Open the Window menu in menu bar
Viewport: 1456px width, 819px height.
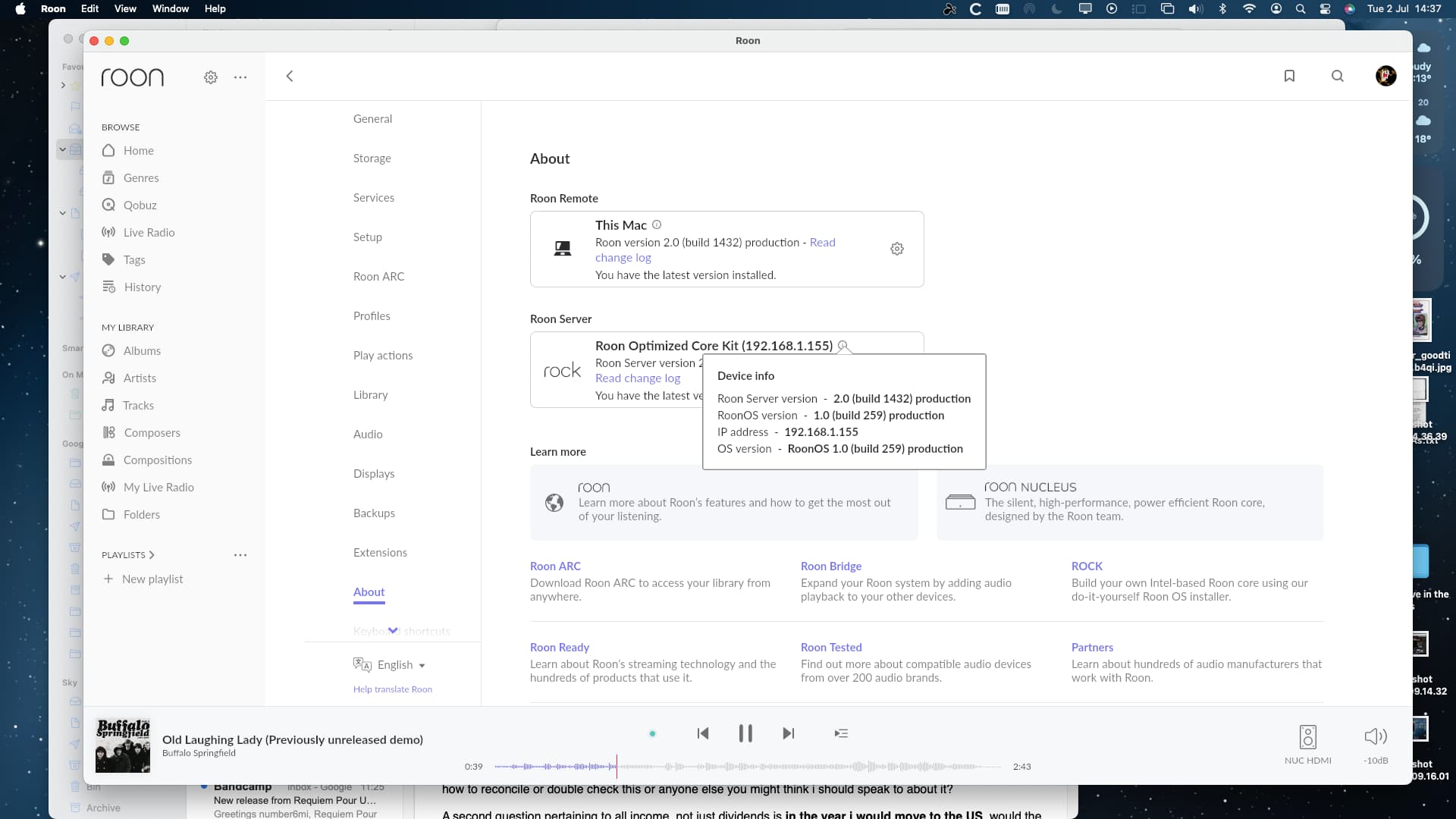coord(171,8)
